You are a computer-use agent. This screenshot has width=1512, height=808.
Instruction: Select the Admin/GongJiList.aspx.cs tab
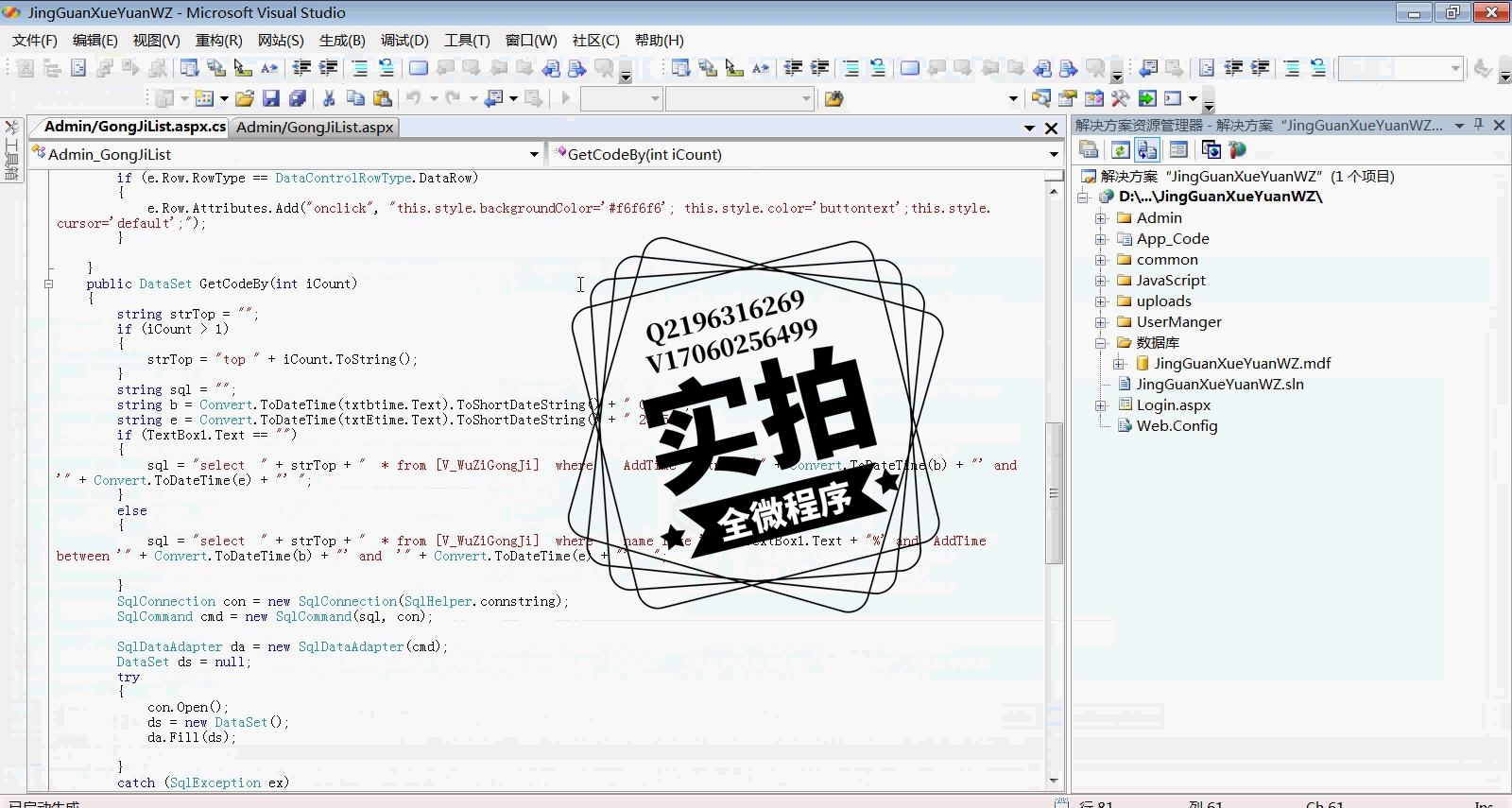click(134, 127)
